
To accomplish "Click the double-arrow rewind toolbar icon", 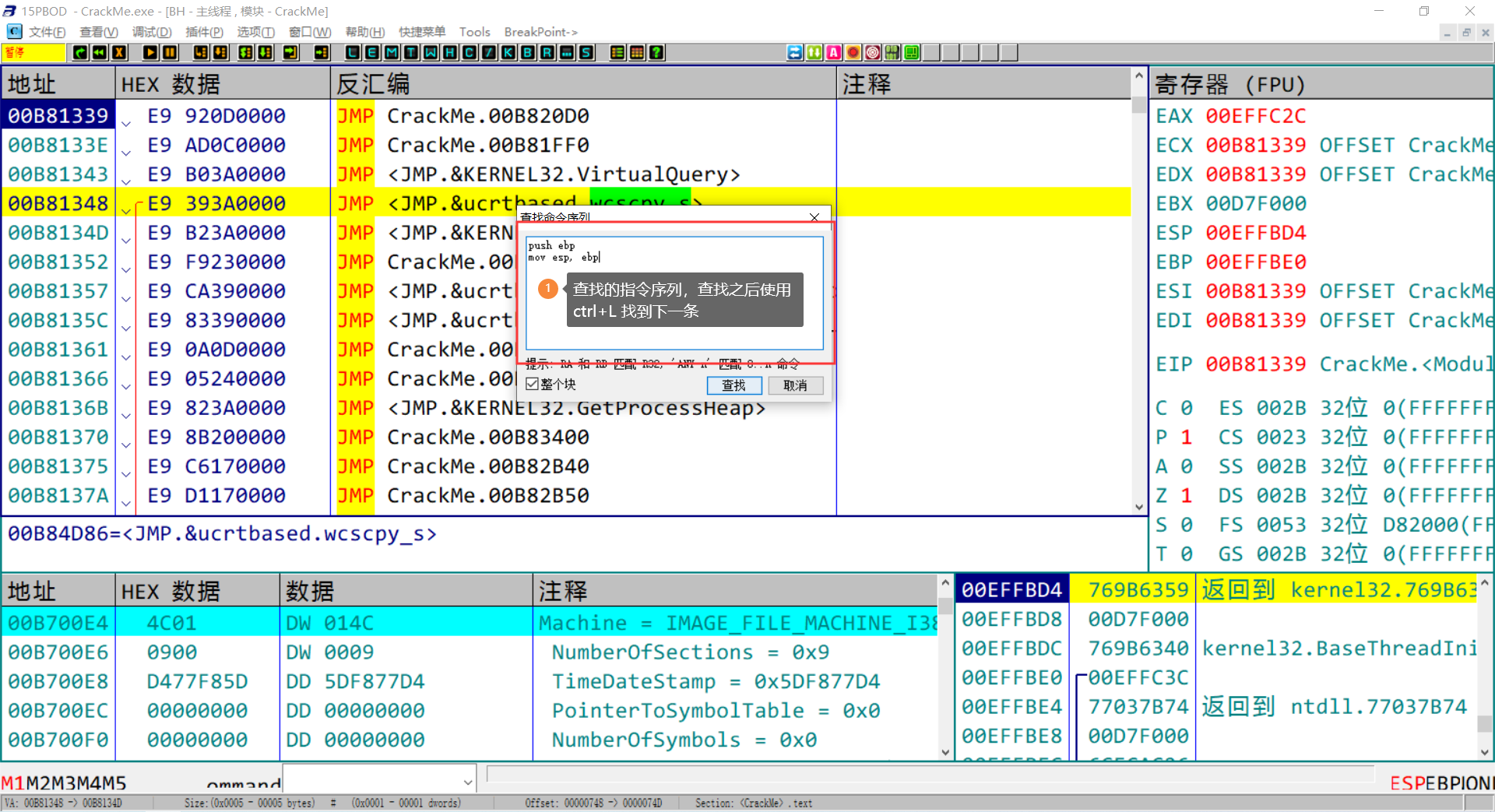I will click(100, 52).
